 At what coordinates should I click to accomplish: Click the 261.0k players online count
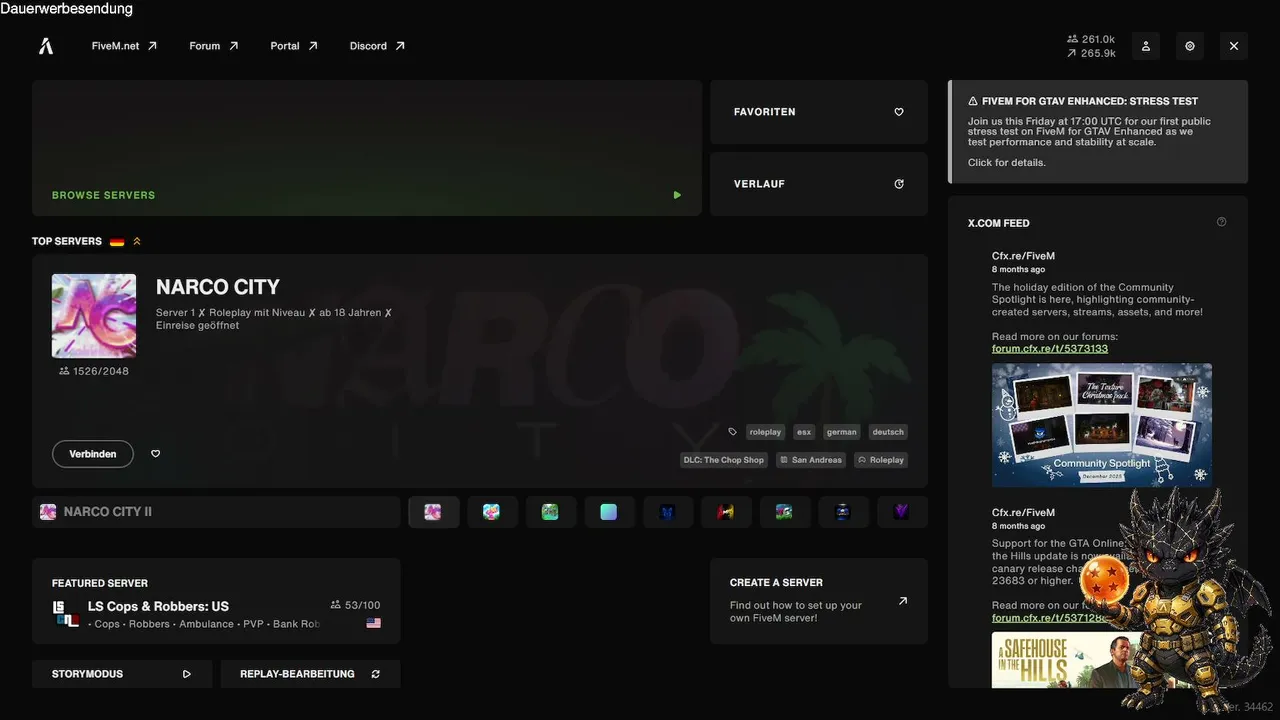(1091, 40)
